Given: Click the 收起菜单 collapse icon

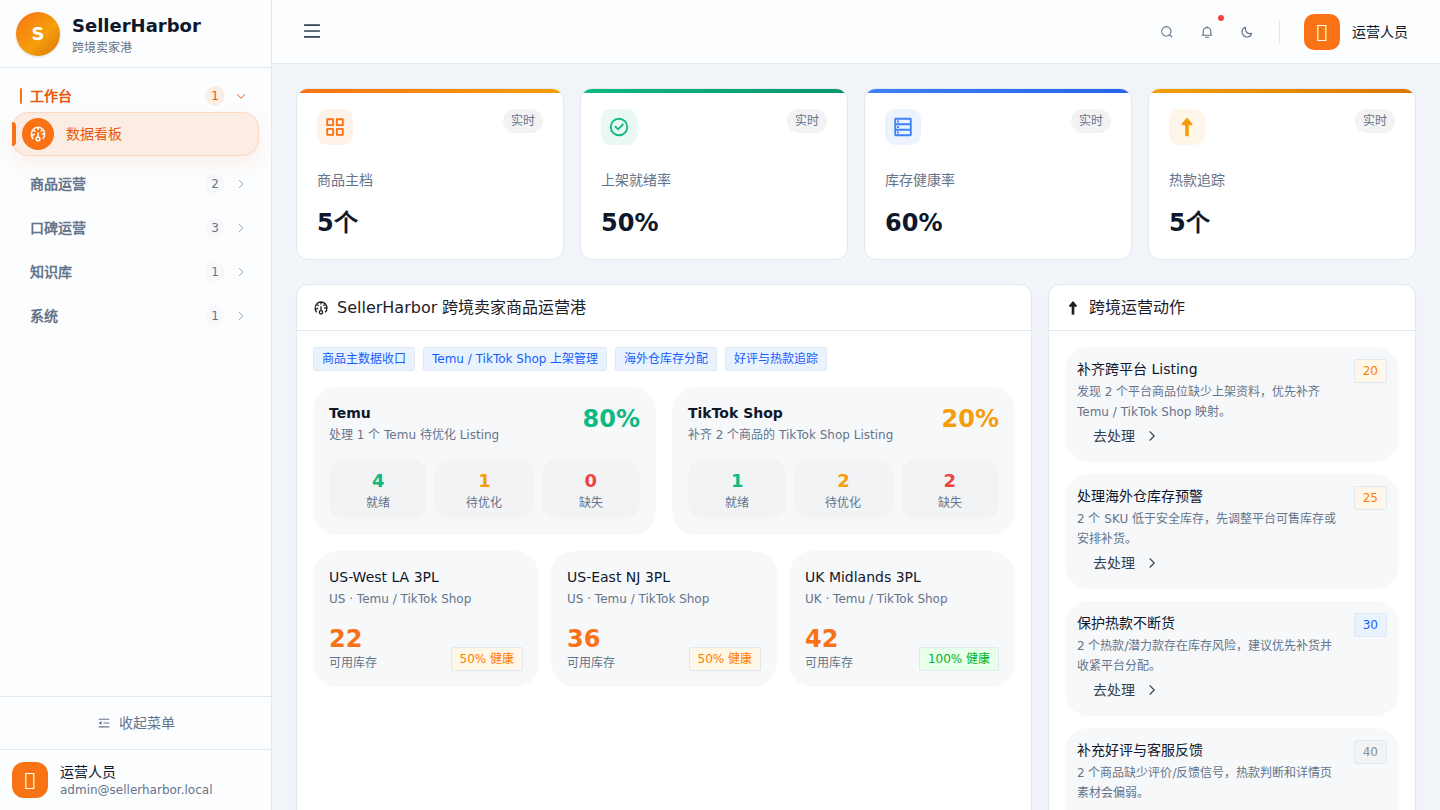Looking at the screenshot, I should click(x=104, y=723).
